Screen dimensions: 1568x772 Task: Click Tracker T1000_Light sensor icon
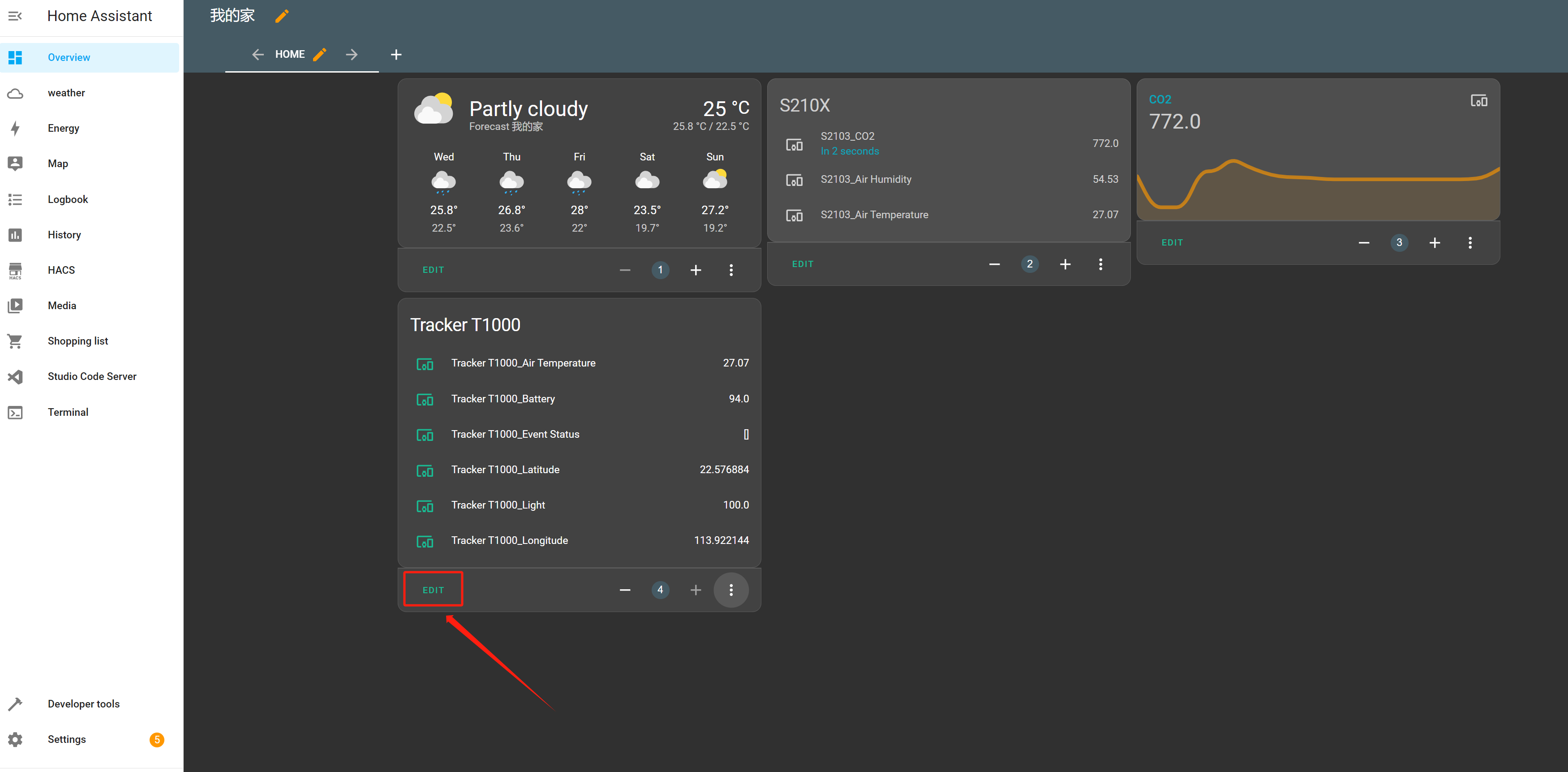(425, 506)
